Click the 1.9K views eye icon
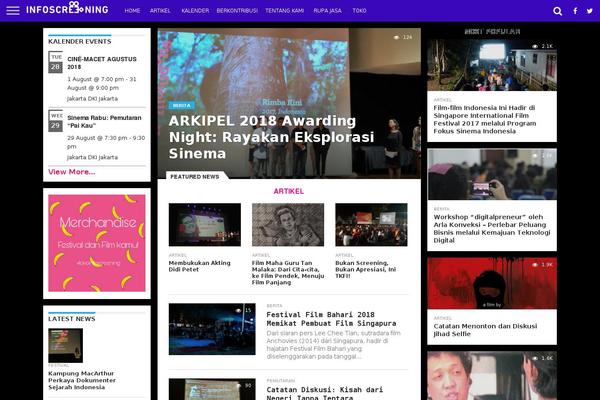 pos(535,264)
